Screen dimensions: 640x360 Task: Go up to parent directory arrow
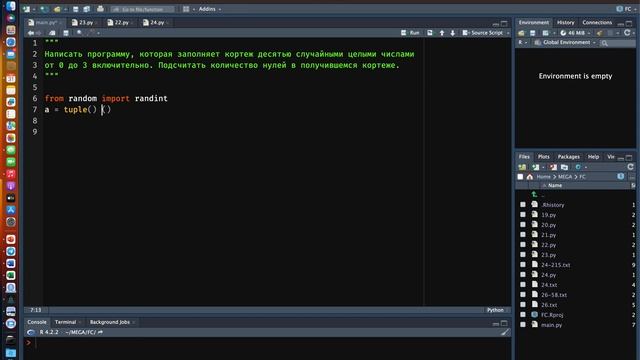coord(534,195)
